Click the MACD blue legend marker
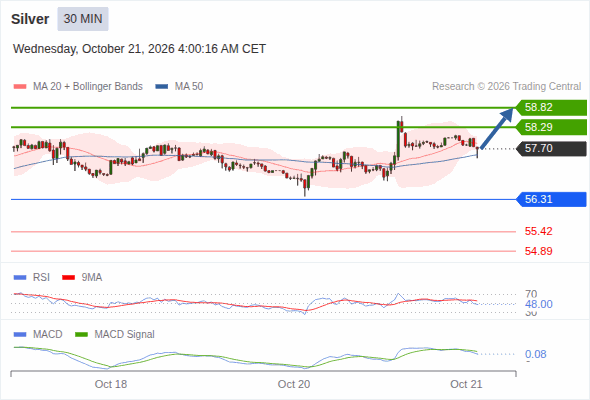Image resolution: width=590 pixels, height=400 pixels. [20, 335]
